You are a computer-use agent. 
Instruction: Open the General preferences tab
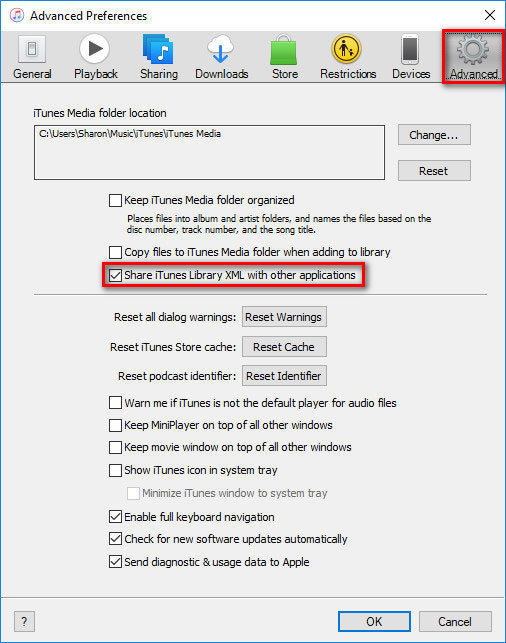pyautogui.click(x=32, y=57)
